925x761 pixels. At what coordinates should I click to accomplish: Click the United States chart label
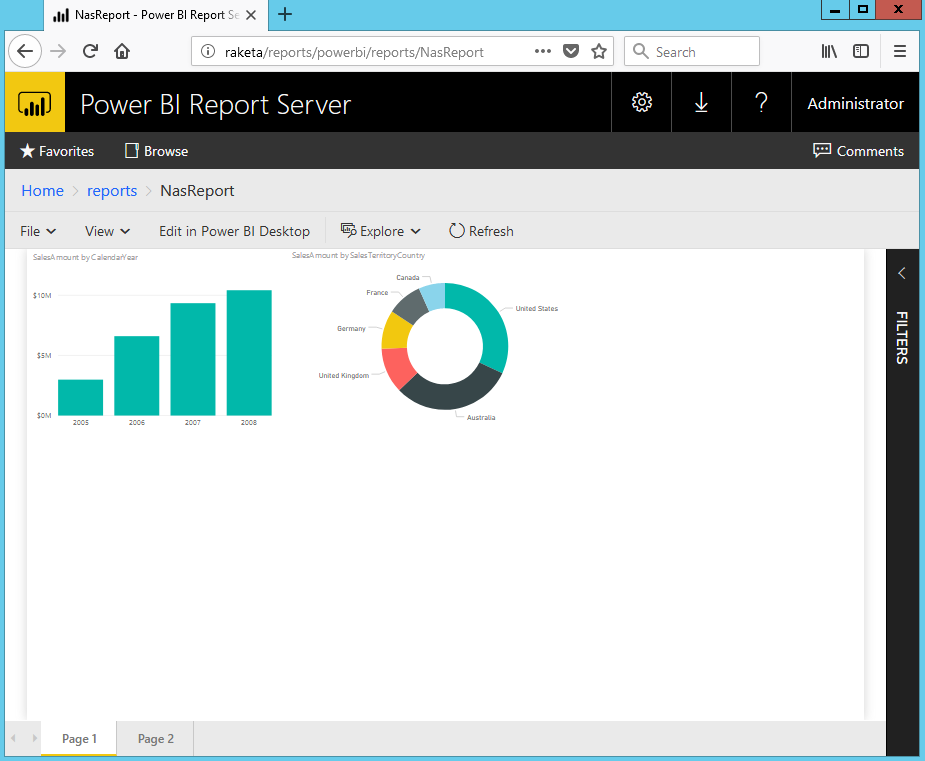pos(536,309)
